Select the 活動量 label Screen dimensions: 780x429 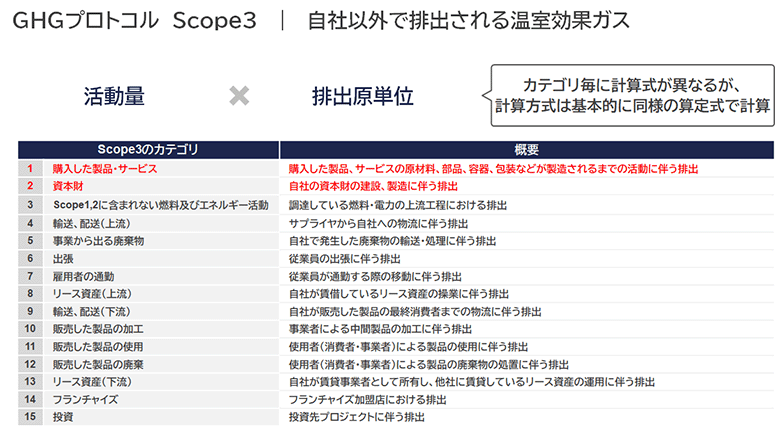(115, 96)
